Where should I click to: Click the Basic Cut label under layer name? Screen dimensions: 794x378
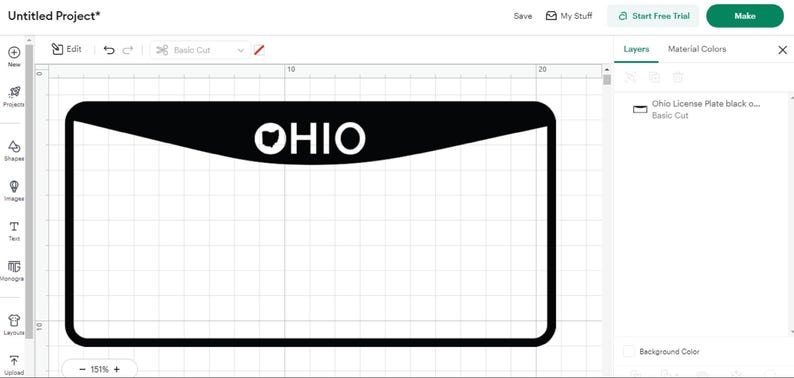(670, 116)
